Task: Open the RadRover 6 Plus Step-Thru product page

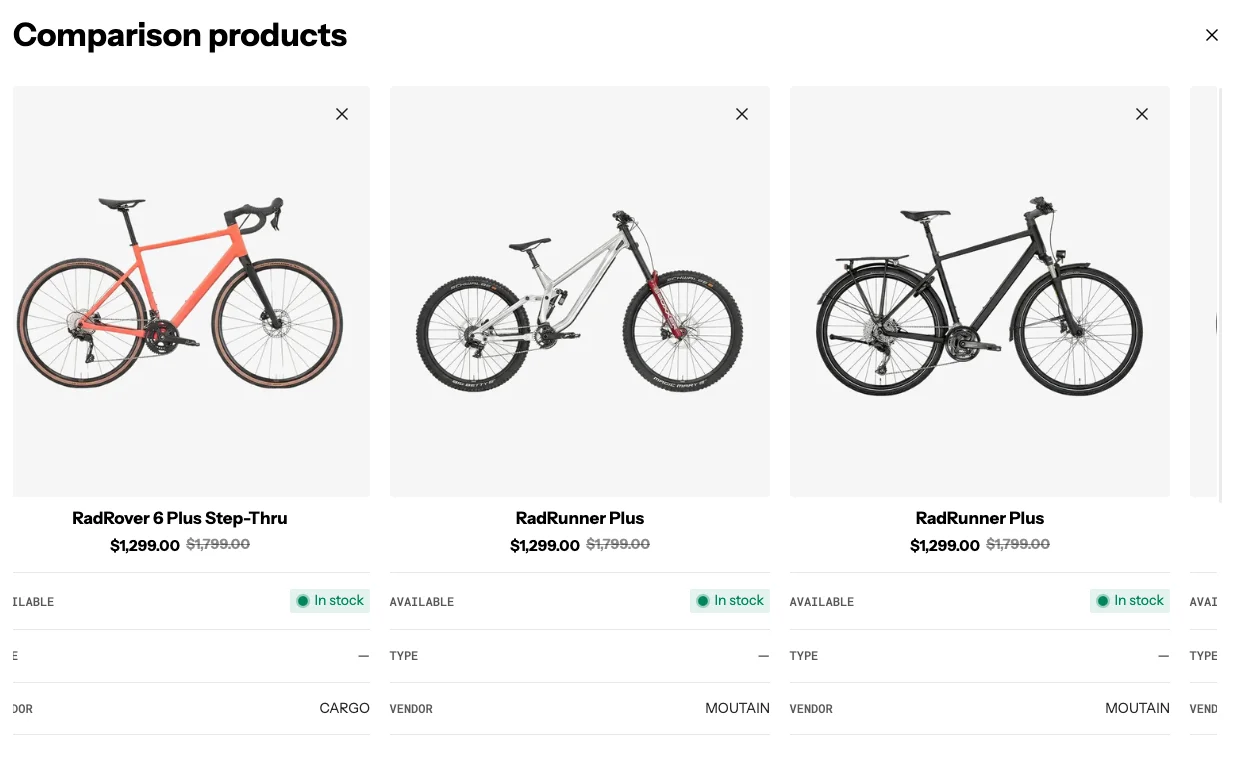Action: [x=180, y=518]
